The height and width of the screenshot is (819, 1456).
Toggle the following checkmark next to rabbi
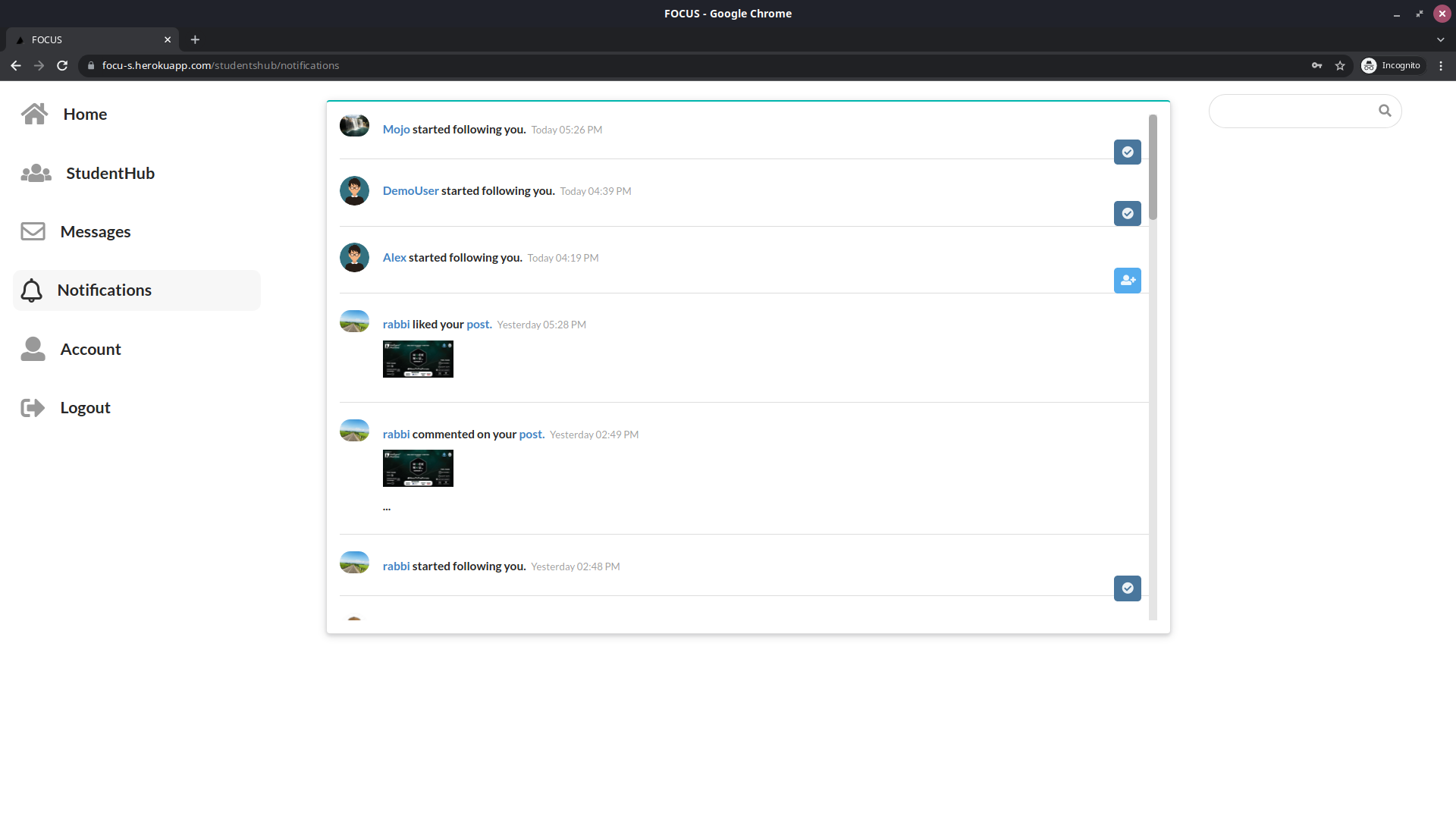pos(1128,588)
